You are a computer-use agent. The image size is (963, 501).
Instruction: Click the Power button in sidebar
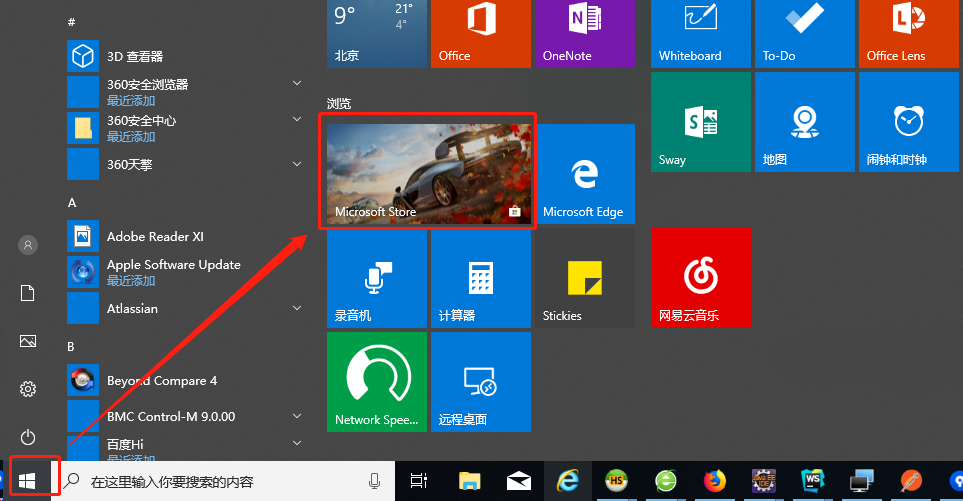pyautogui.click(x=28, y=437)
